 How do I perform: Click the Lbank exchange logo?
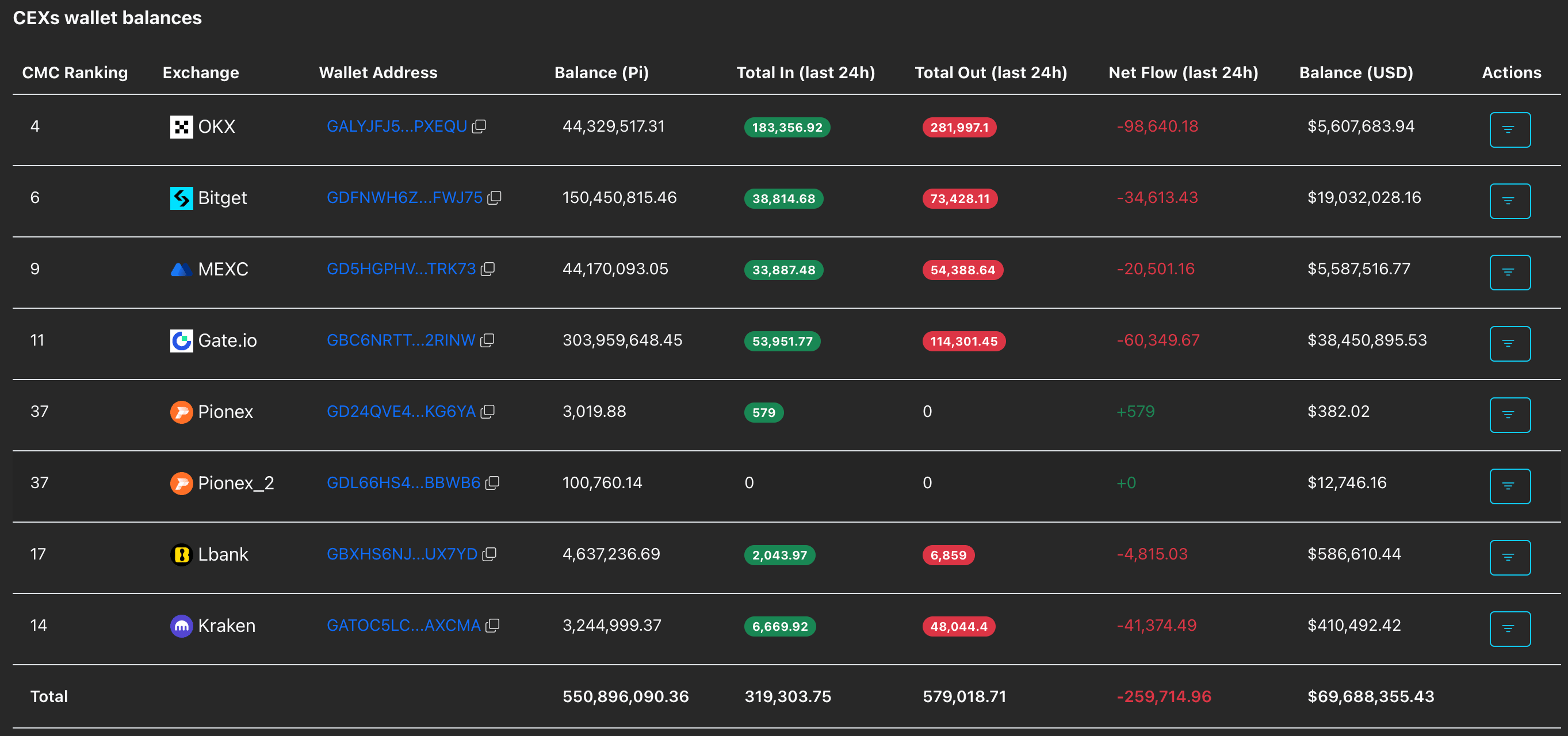click(181, 555)
